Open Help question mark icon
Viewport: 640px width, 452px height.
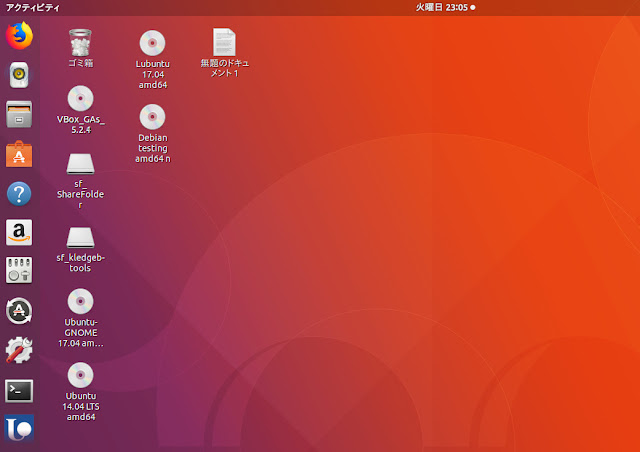point(19,194)
